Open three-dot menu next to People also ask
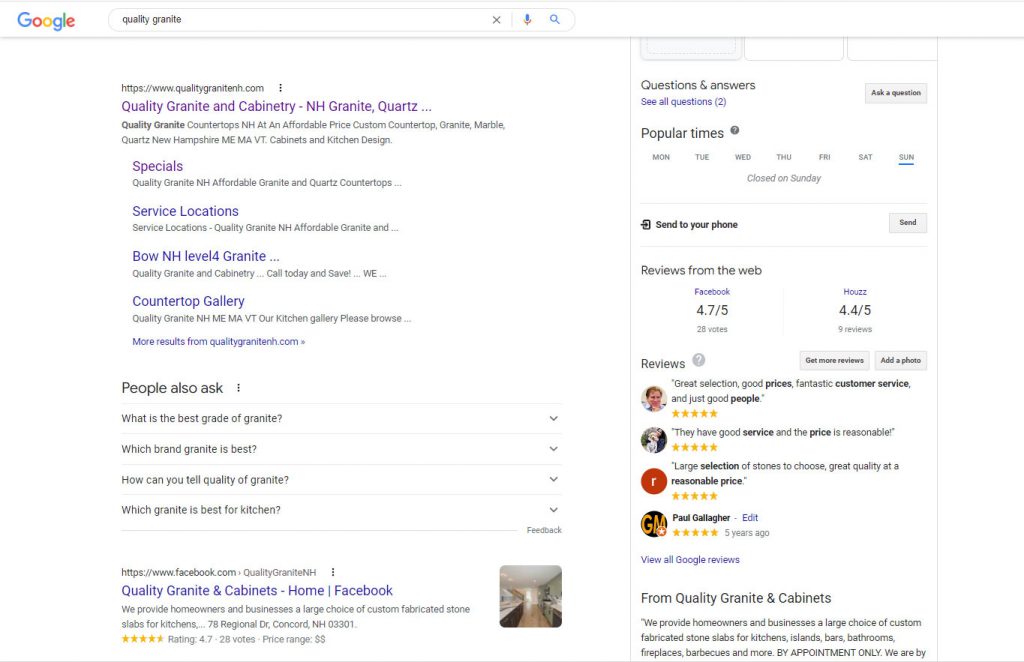 (x=238, y=388)
